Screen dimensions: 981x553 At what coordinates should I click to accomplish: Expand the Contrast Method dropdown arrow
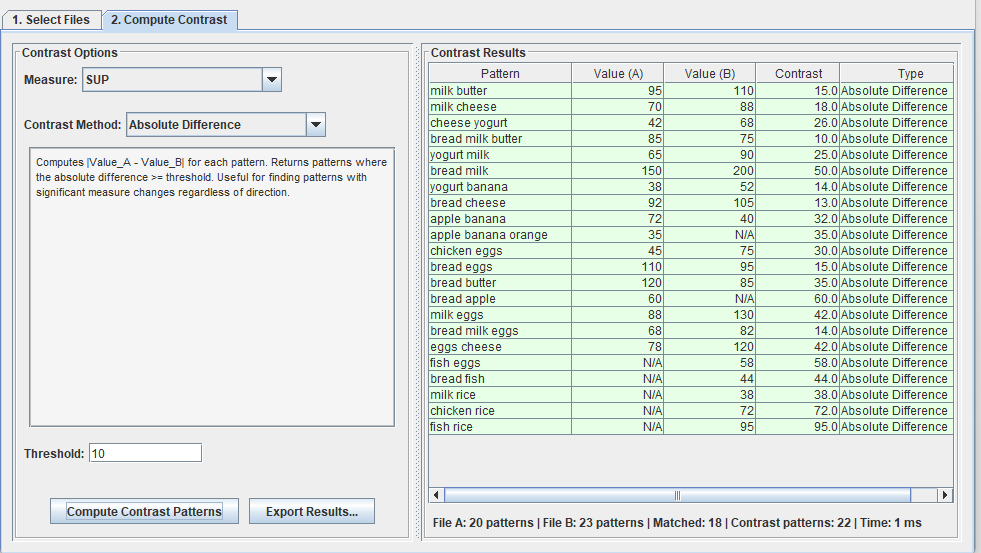pos(315,125)
